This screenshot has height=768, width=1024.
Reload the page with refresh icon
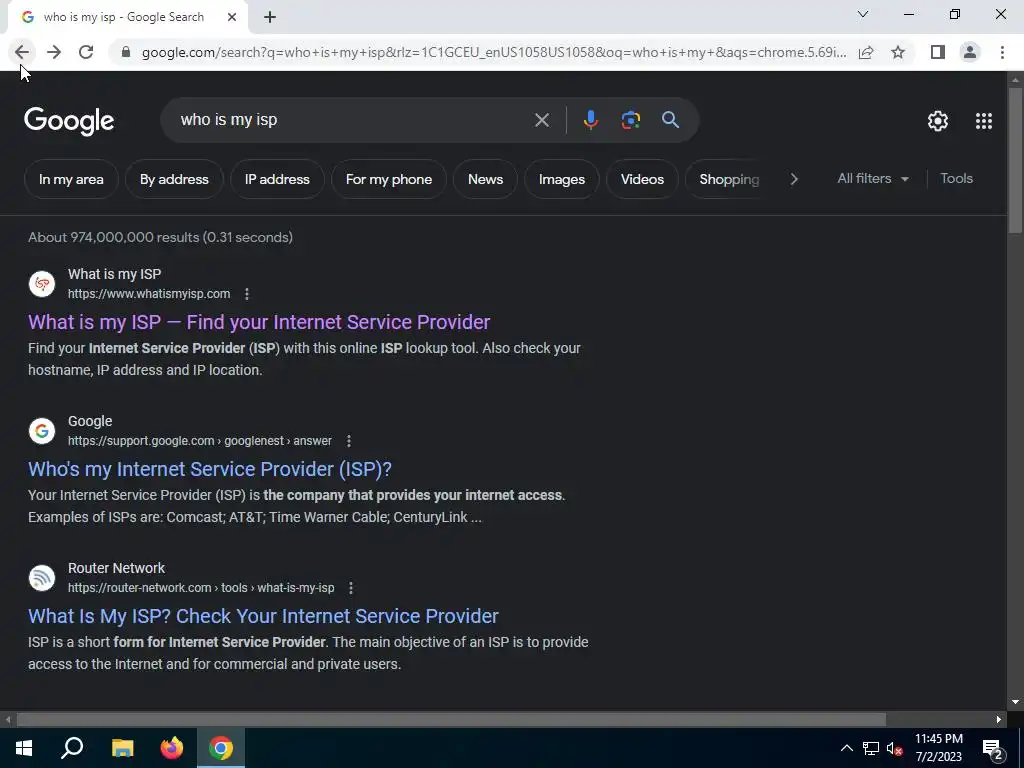click(x=86, y=52)
